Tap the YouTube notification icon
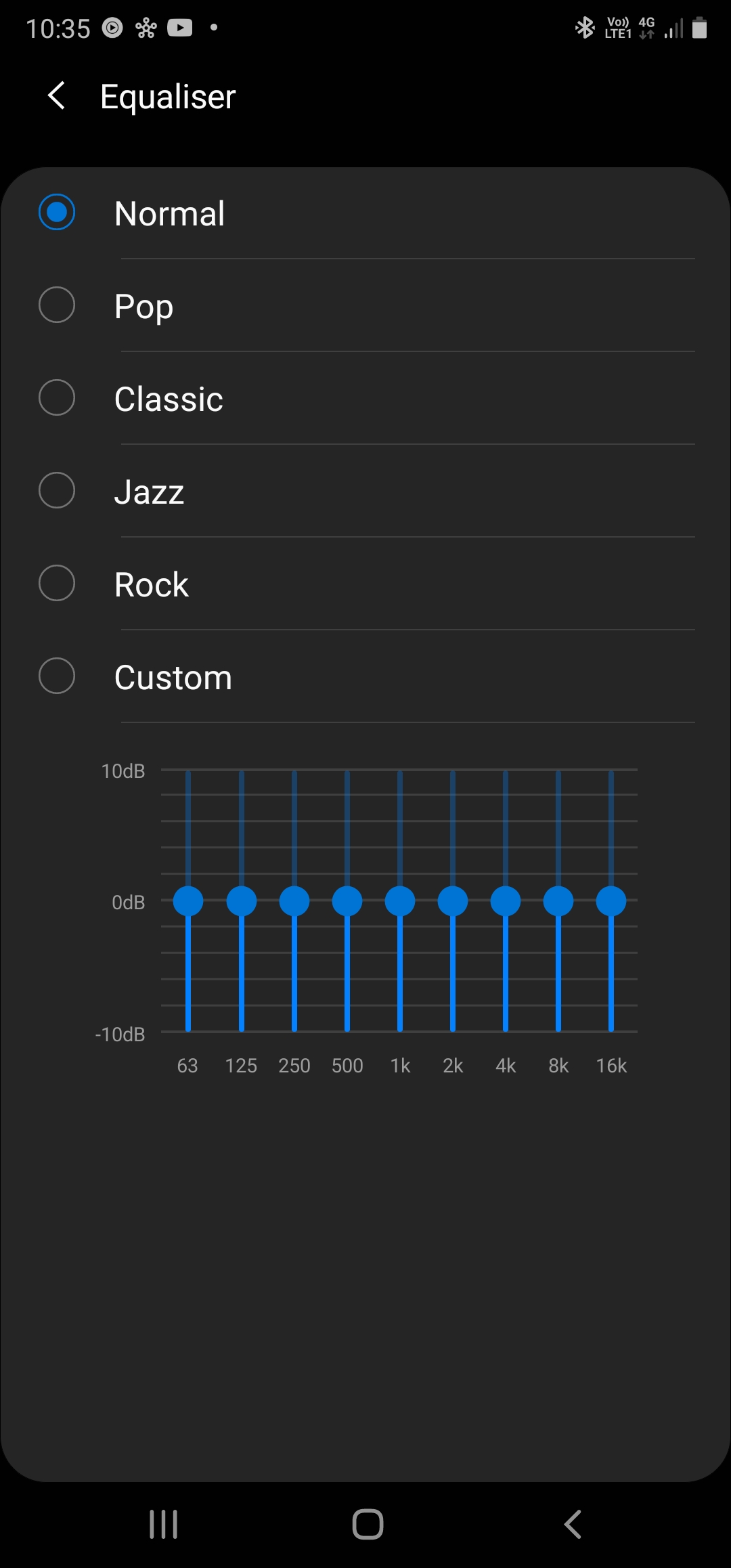731x1568 pixels. (180, 28)
